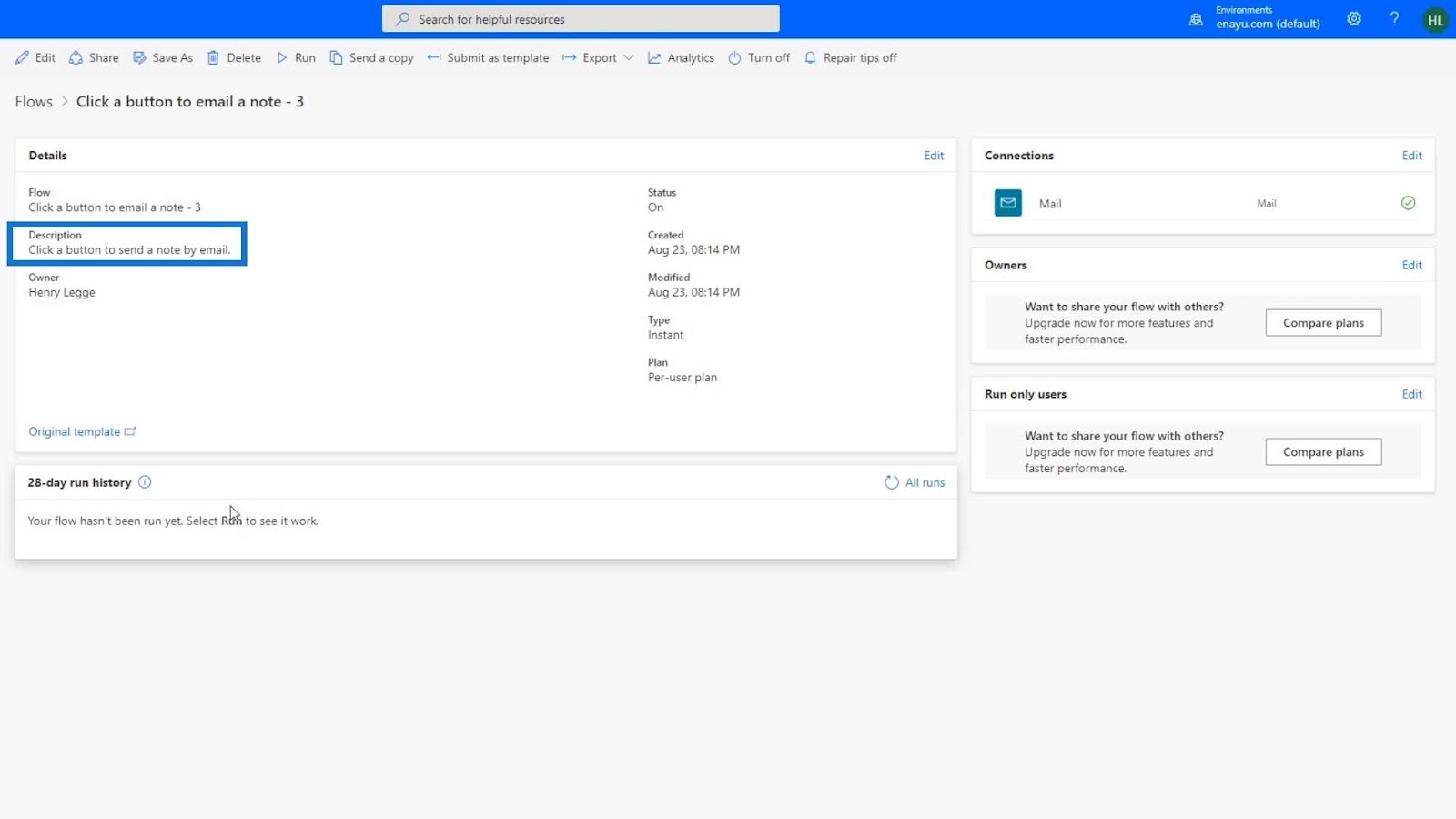Click the Plan value 'Per-user plan'
Viewport: 1456px width, 819px height.
[682, 377]
